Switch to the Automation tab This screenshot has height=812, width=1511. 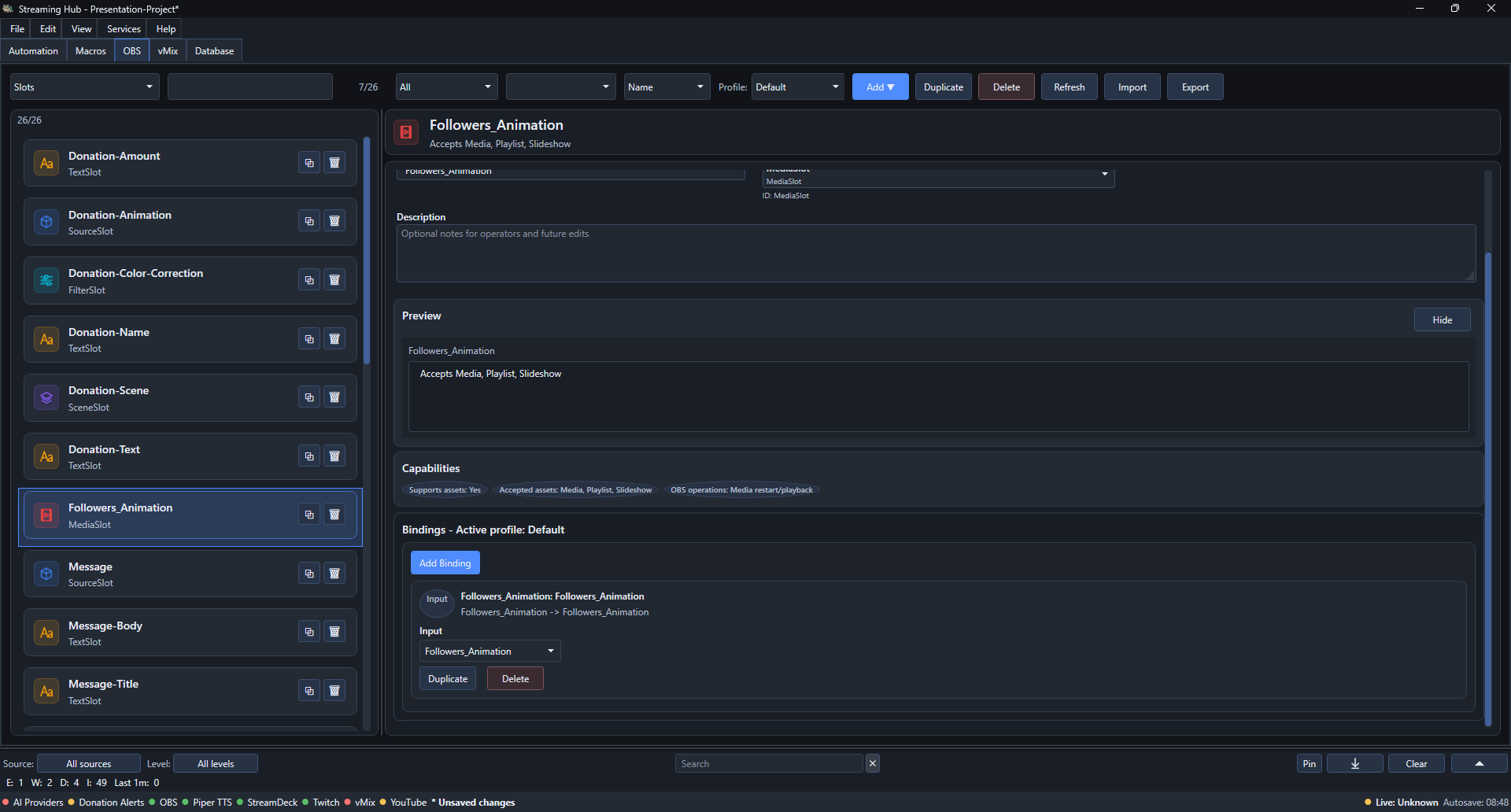pyautogui.click(x=33, y=50)
